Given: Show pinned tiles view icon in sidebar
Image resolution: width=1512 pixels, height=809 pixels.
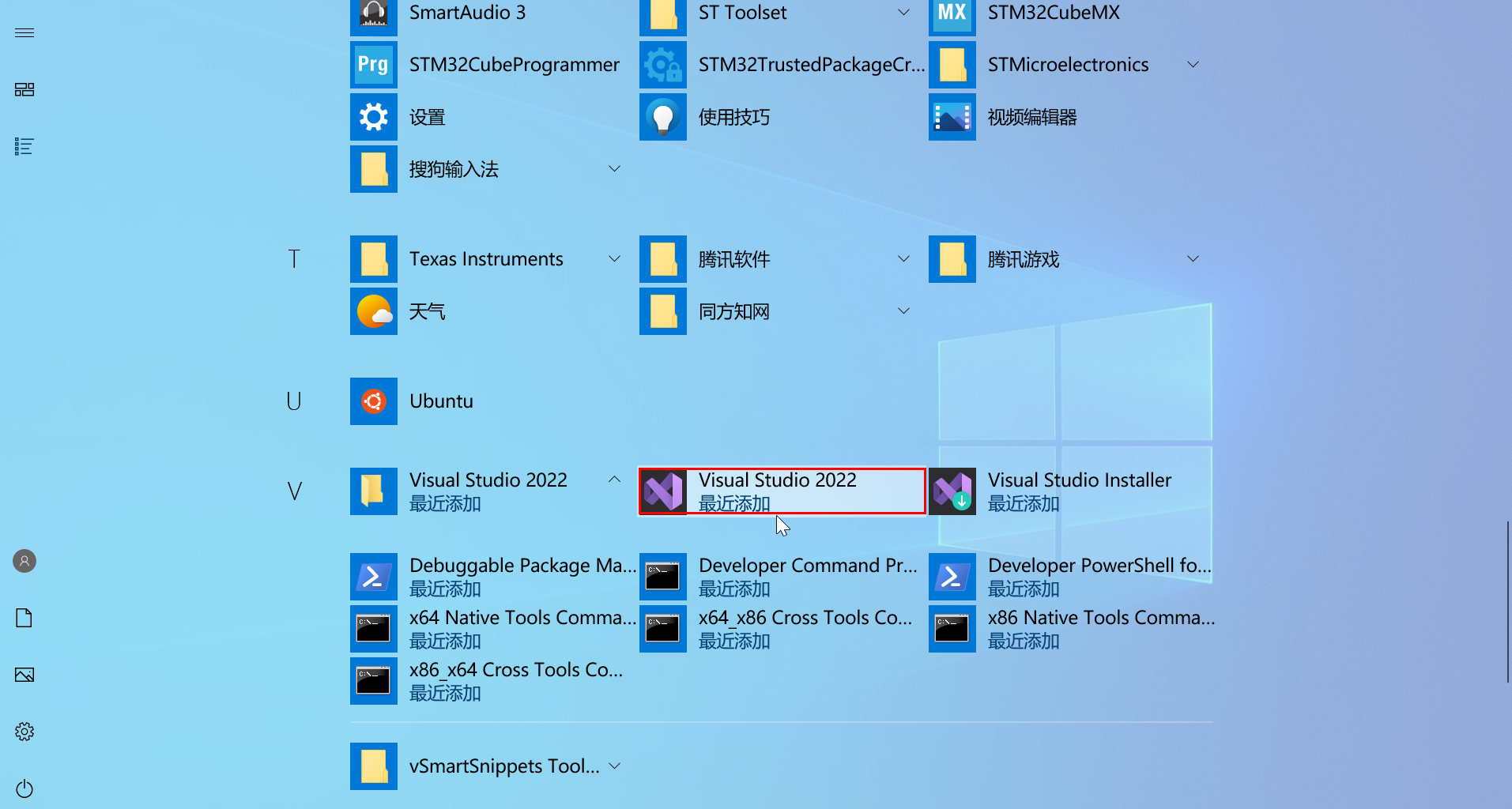Looking at the screenshot, I should pos(25,89).
